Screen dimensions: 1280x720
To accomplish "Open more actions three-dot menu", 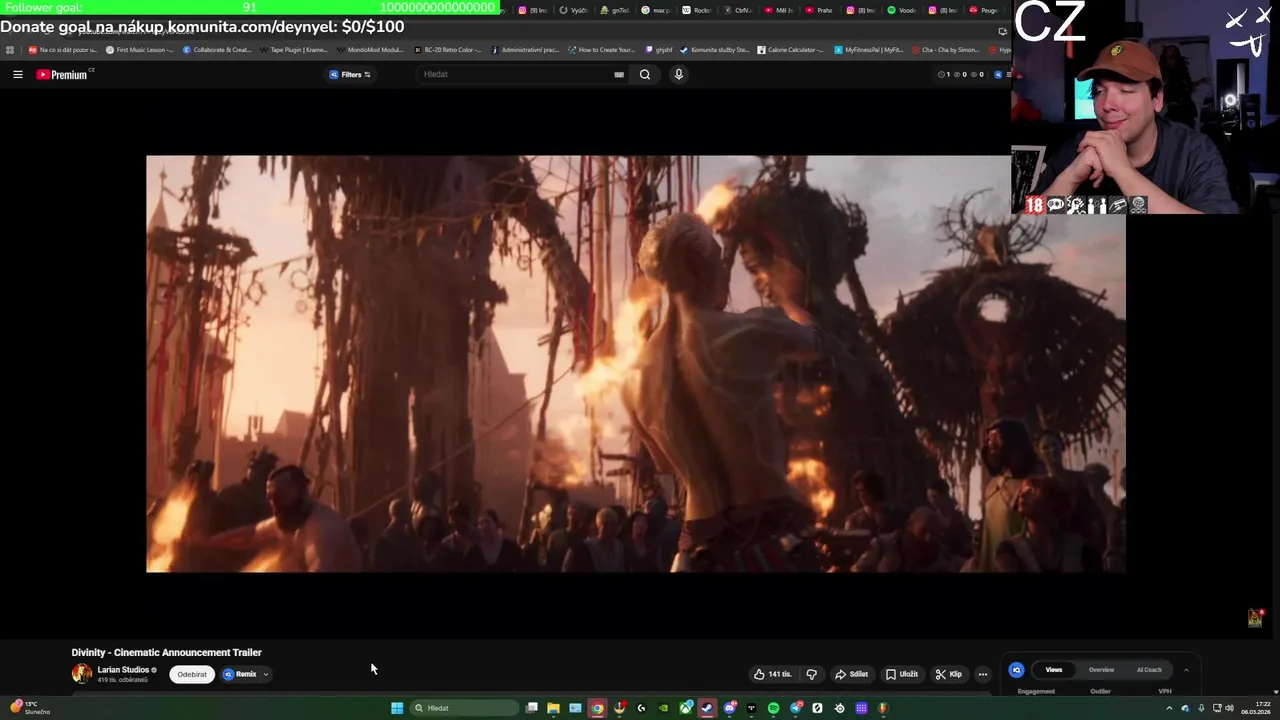I will click(982, 674).
